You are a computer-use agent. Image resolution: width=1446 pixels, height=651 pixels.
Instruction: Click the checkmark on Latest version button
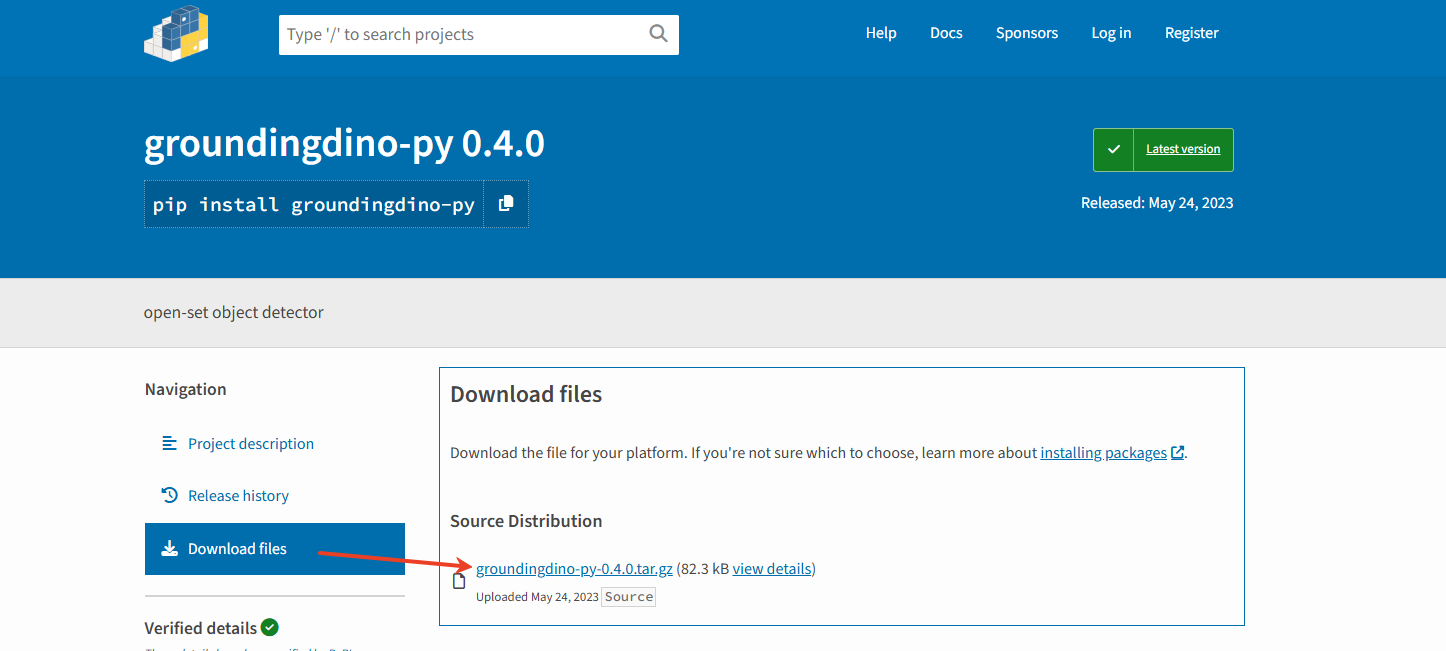[x=1113, y=149]
